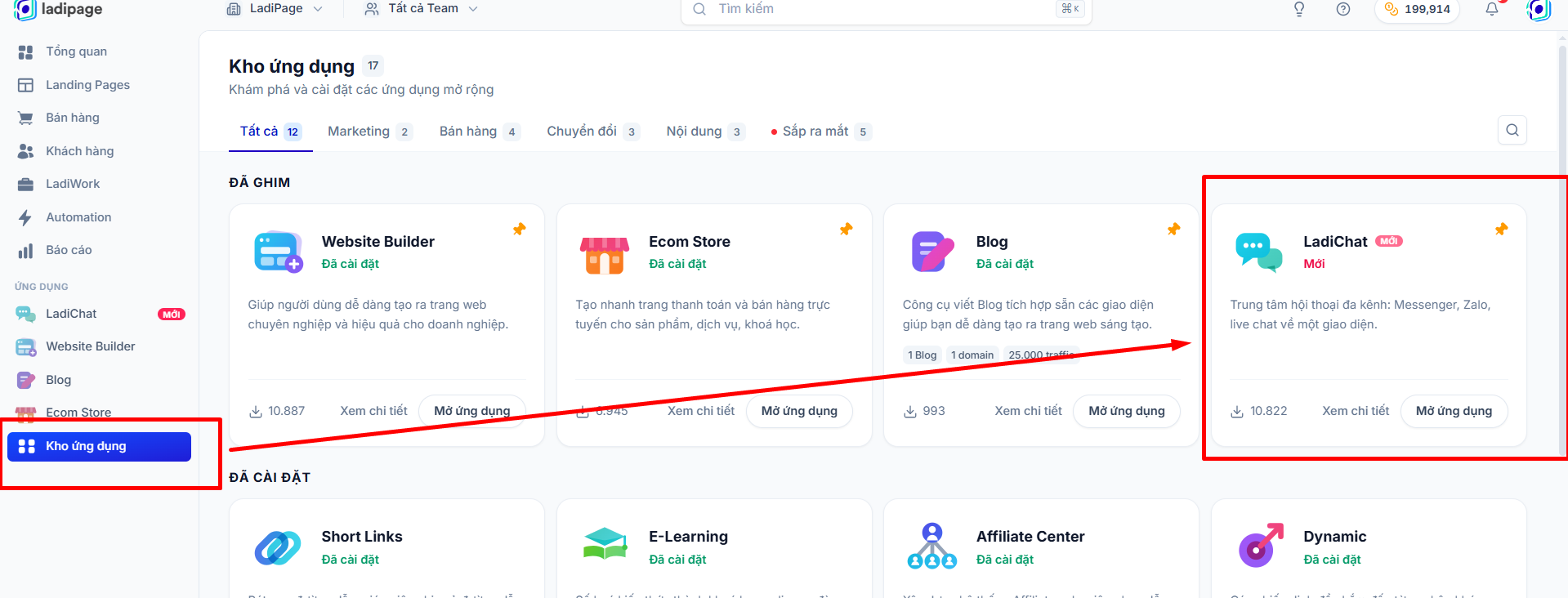The width and height of the screenshot is (1568, 598).
Task: Click the Short Links app icon
Action: coord(278,547)
